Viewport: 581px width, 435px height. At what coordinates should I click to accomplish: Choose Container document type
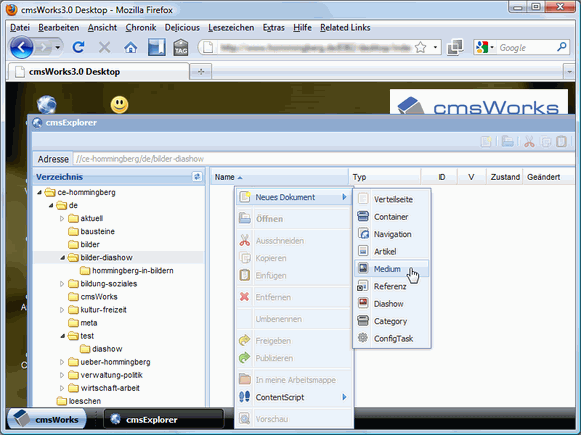(392, 217)
